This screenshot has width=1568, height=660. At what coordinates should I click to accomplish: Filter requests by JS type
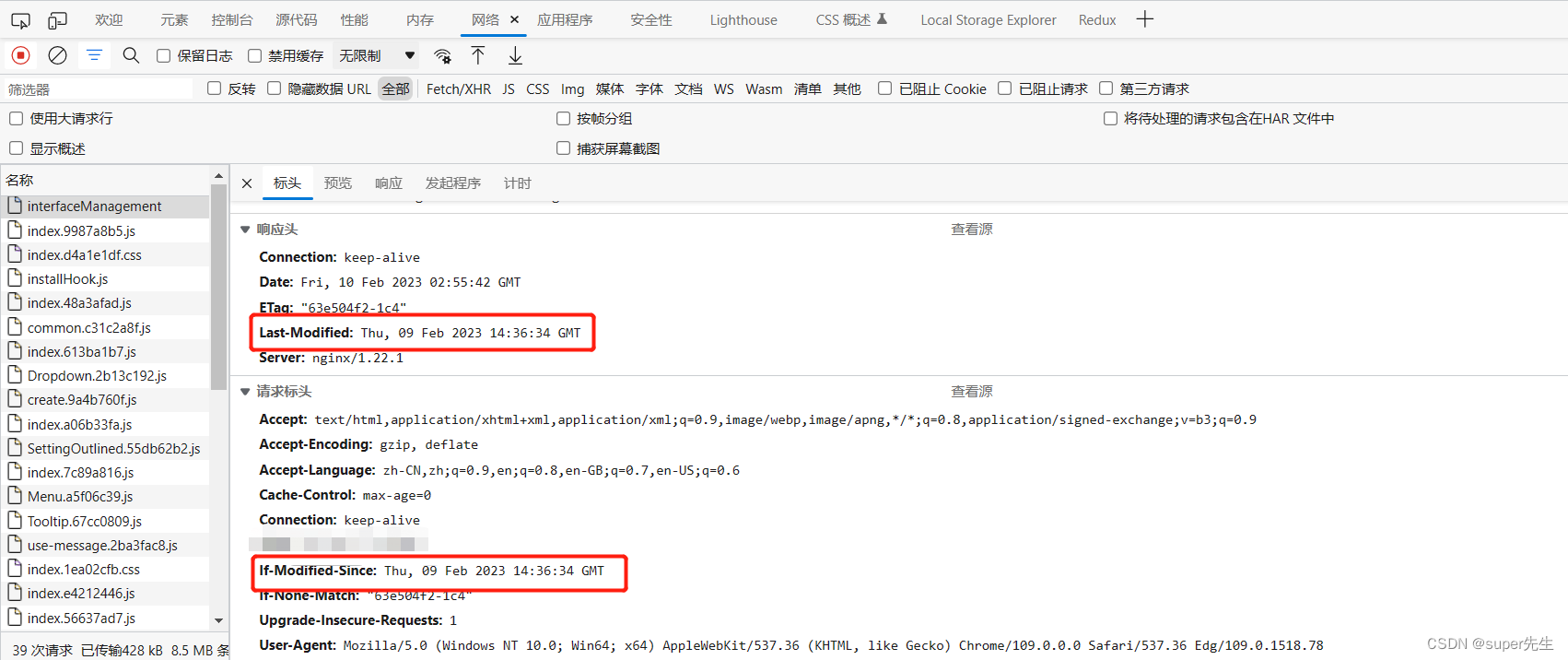click(x=509, y=88)
